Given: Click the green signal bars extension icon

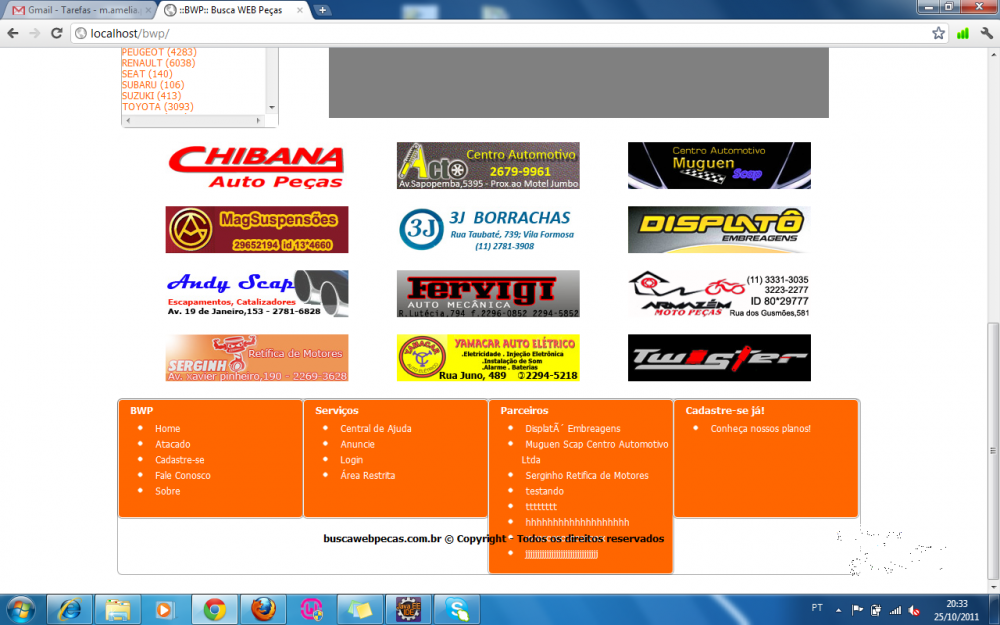Looking at the screenshot, I should click(962, 33).
